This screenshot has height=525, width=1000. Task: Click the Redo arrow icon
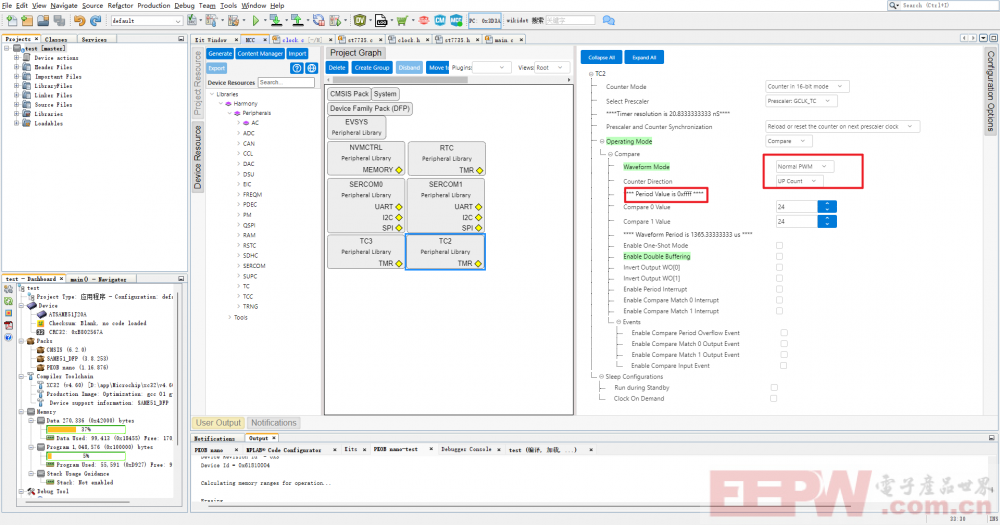95,20
